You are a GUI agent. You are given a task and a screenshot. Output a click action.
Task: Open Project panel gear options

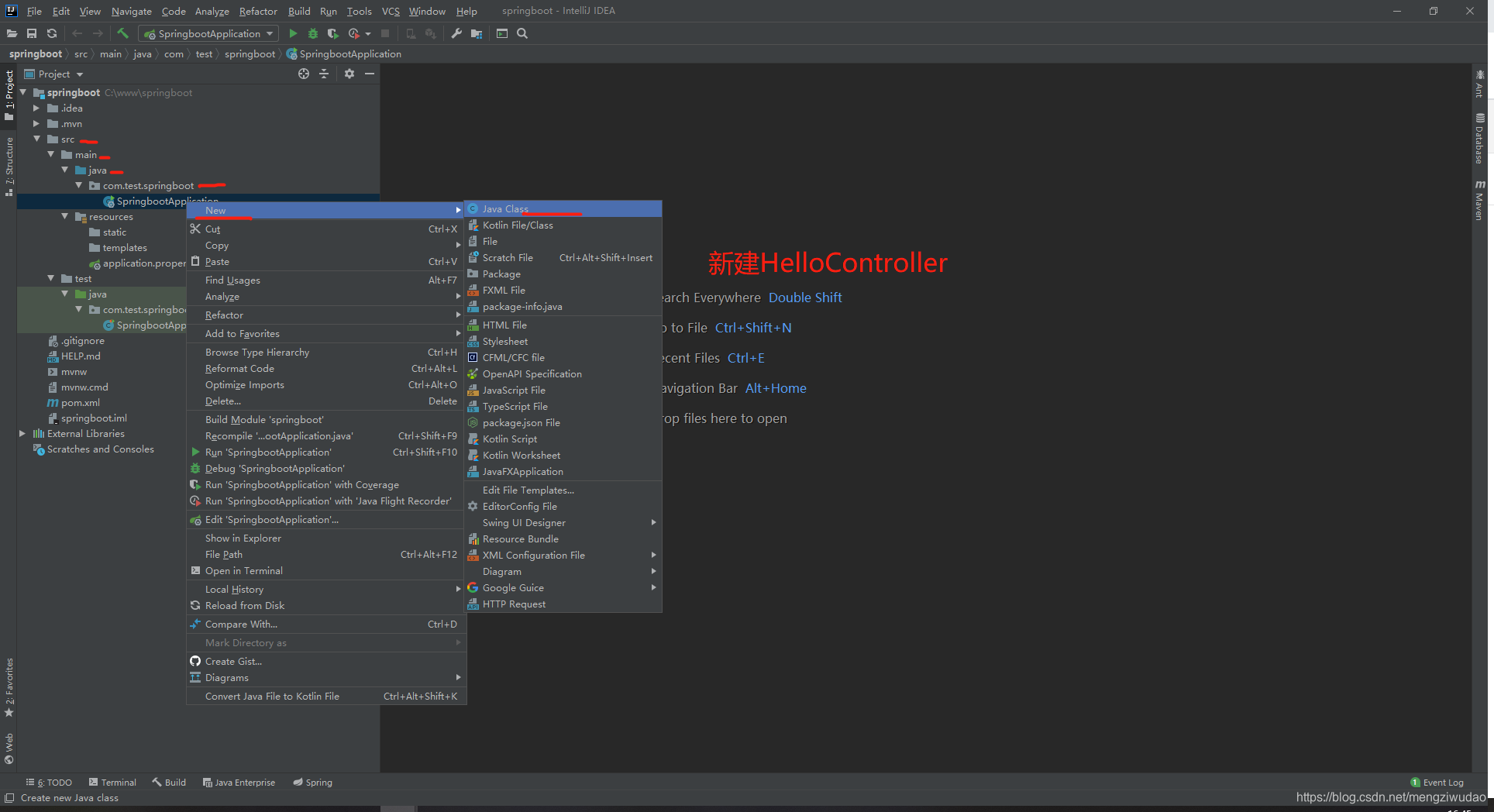point(349,74)
